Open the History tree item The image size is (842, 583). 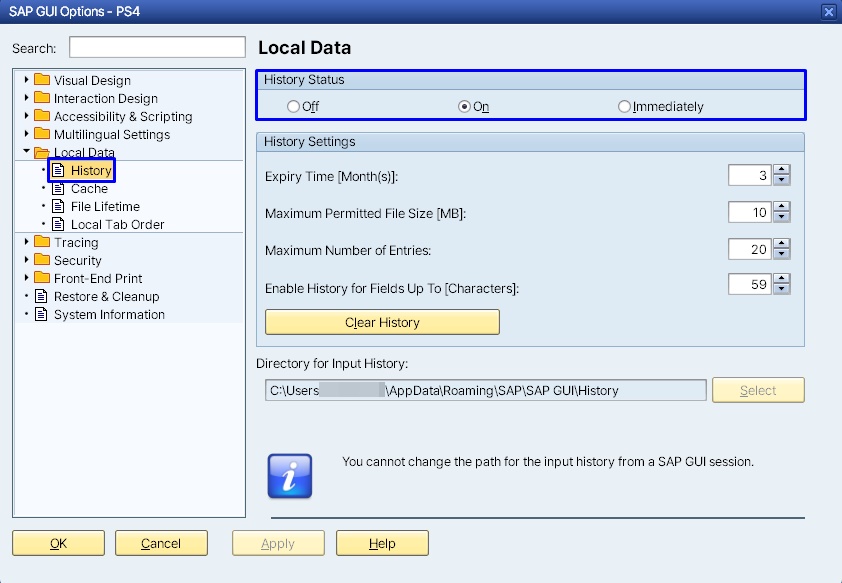click(91, 171)
